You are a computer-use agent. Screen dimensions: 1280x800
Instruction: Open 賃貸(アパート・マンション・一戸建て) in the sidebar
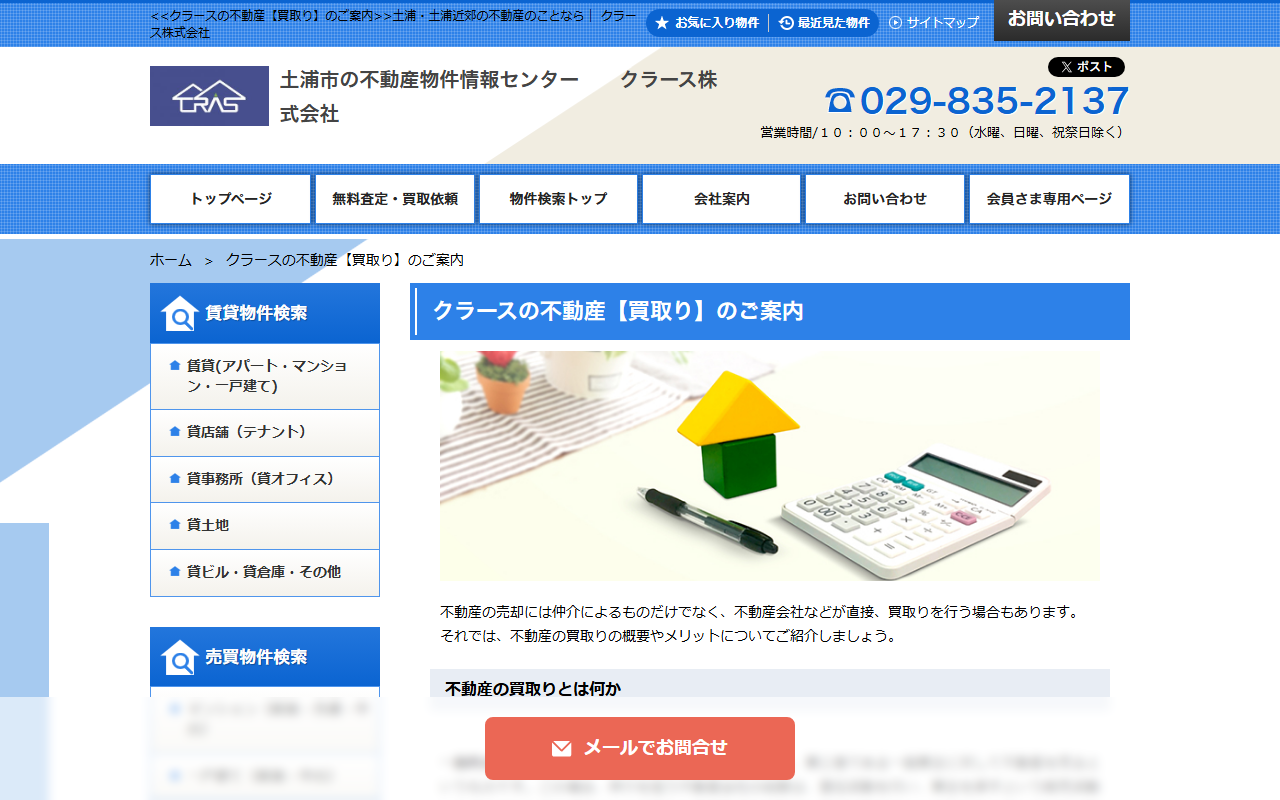pyautogui.click(x=265, y=376)
